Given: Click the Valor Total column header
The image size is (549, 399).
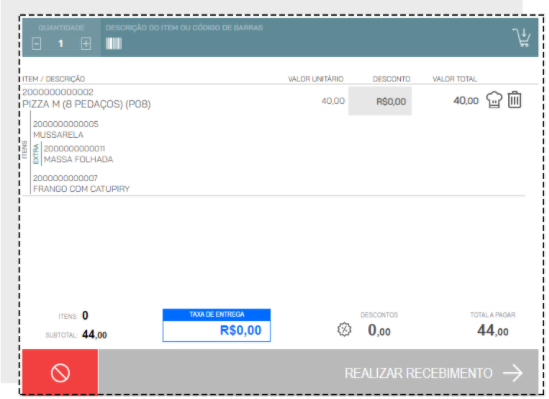Looking at the screenshot, I should click(455, 79).
